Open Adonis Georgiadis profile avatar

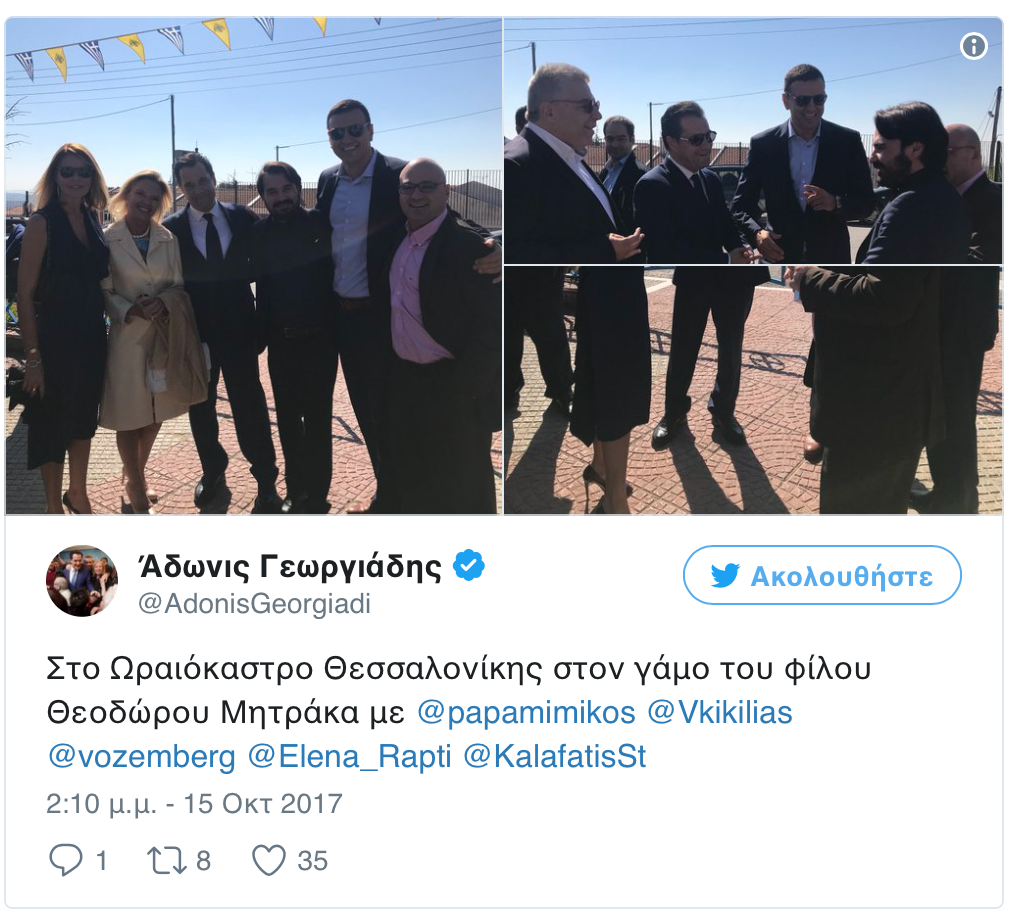pyautogui.click(x=82, y=581)
